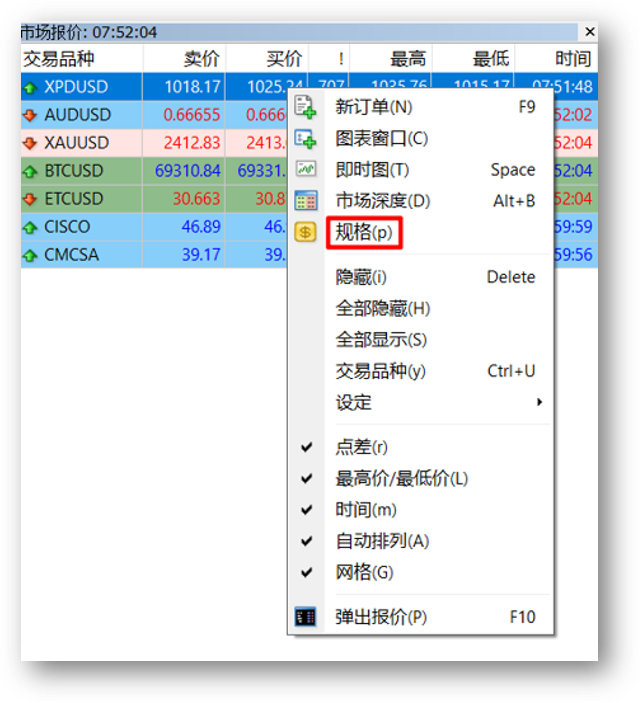This screenshot has width=640, height=703.
Task: Click the Chart Window icon
Action: pyautogui.click(x=305, y=139)
